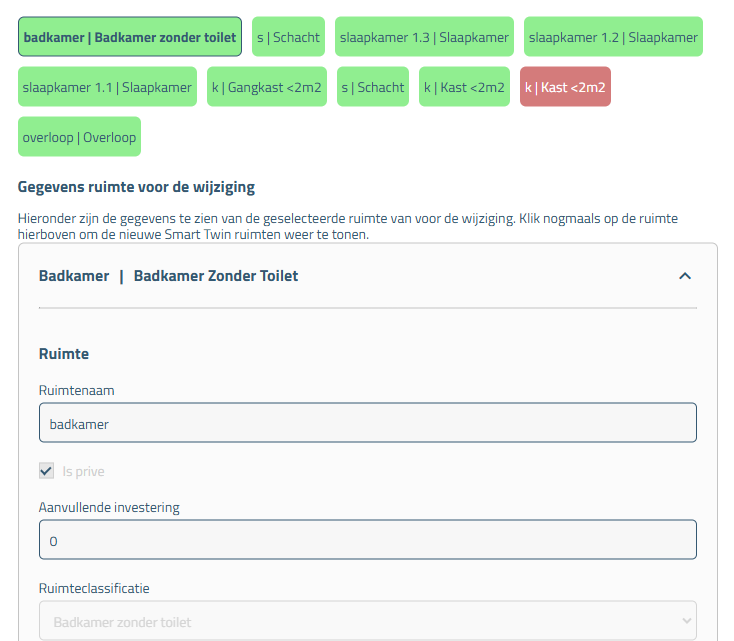
Task: Select the badkamer | Badkamer zonder toilet chip
Action: [130, 37]
